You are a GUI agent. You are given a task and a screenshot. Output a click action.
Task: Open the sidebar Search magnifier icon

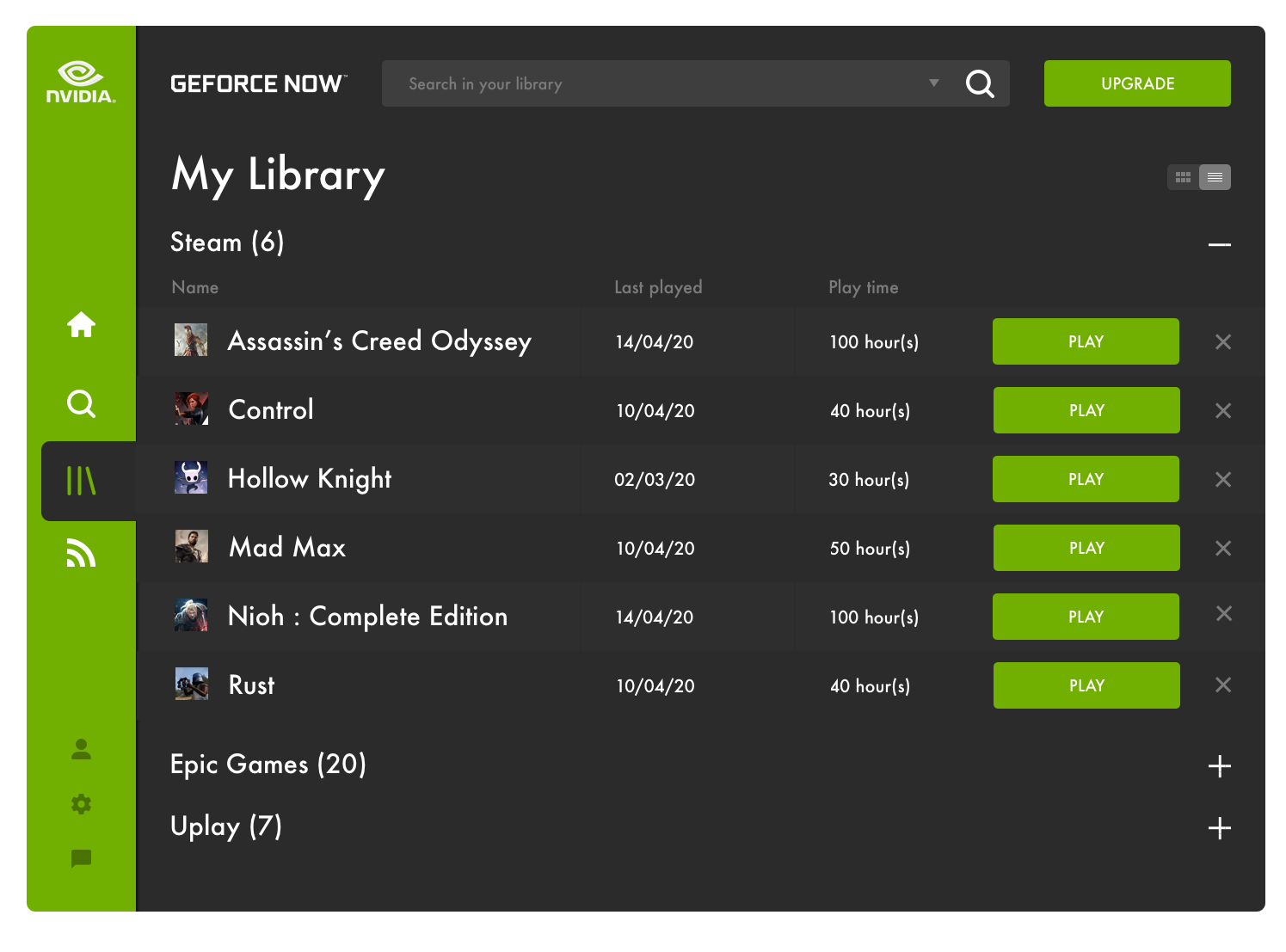coord(81,403)
